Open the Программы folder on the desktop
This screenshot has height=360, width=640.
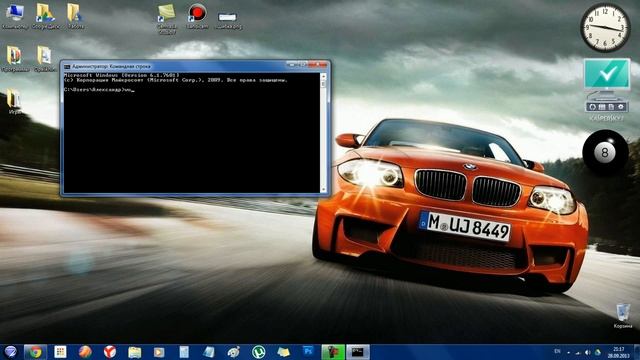pyautogui.click(x=15, y=59)
